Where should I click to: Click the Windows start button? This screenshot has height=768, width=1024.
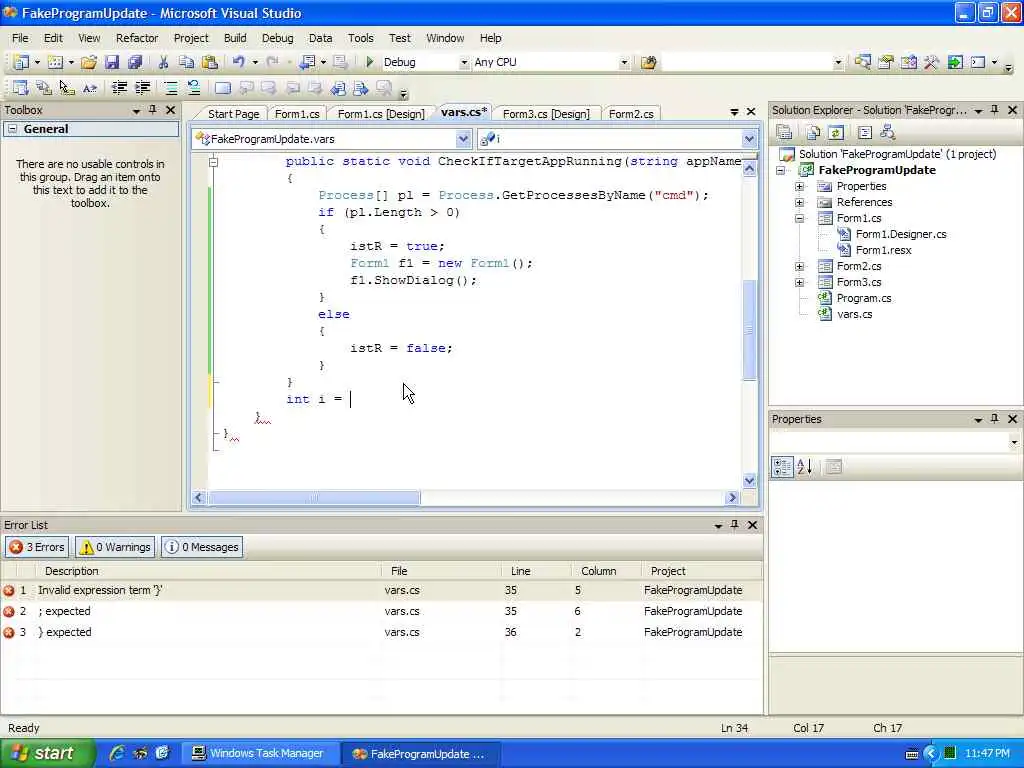point(46,753)
